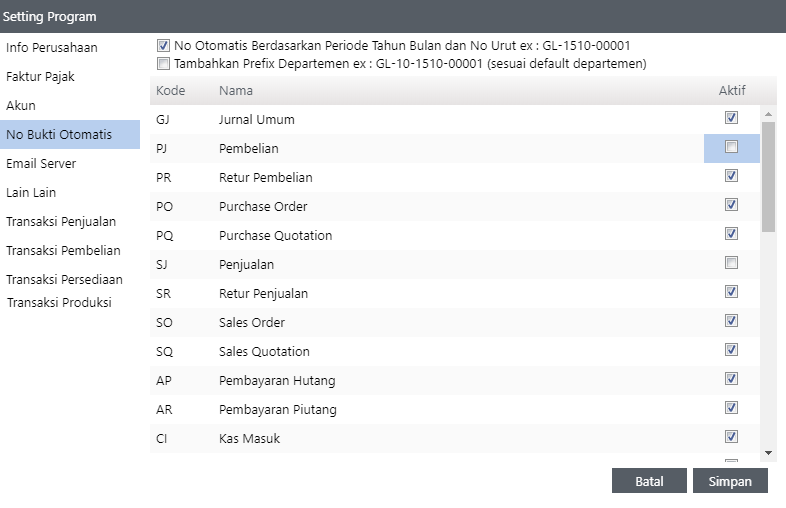Switch to Faktur Pajak settings
This screenshot has width=786, height=508.
click(x=41, y=76)
